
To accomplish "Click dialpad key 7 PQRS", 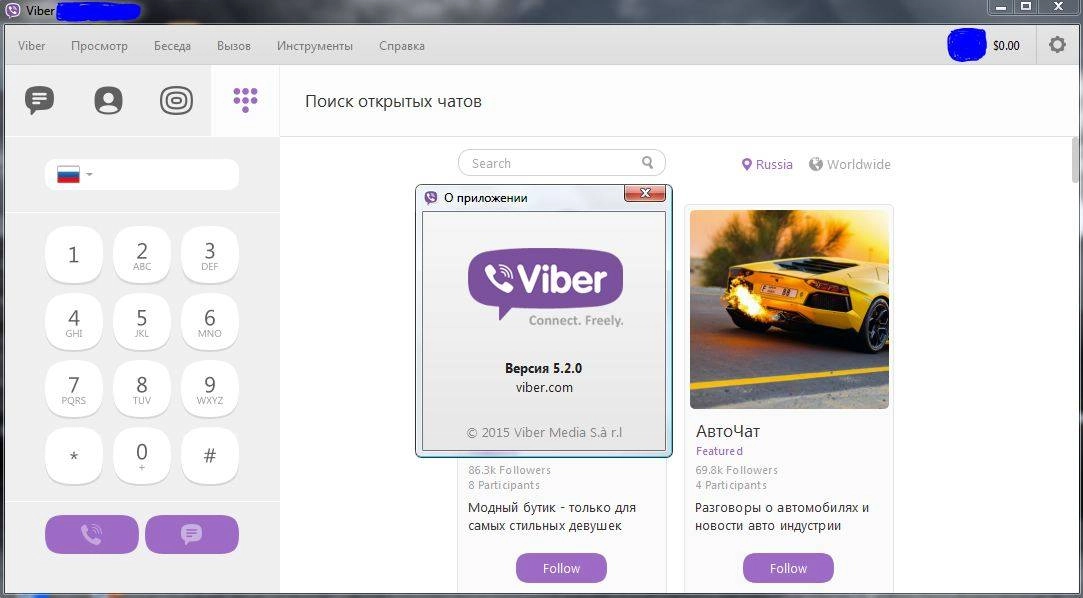I will [74, 389].
